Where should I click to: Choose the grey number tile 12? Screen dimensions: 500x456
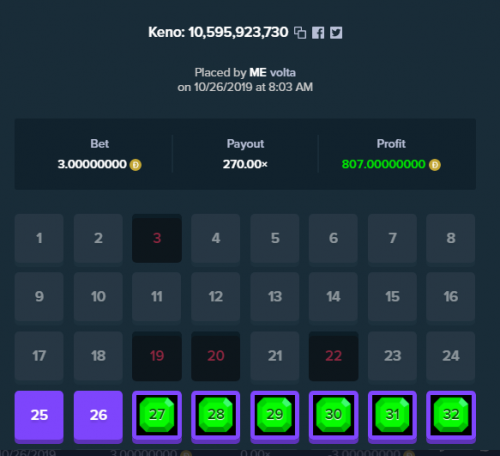click(x=216, y=297)
